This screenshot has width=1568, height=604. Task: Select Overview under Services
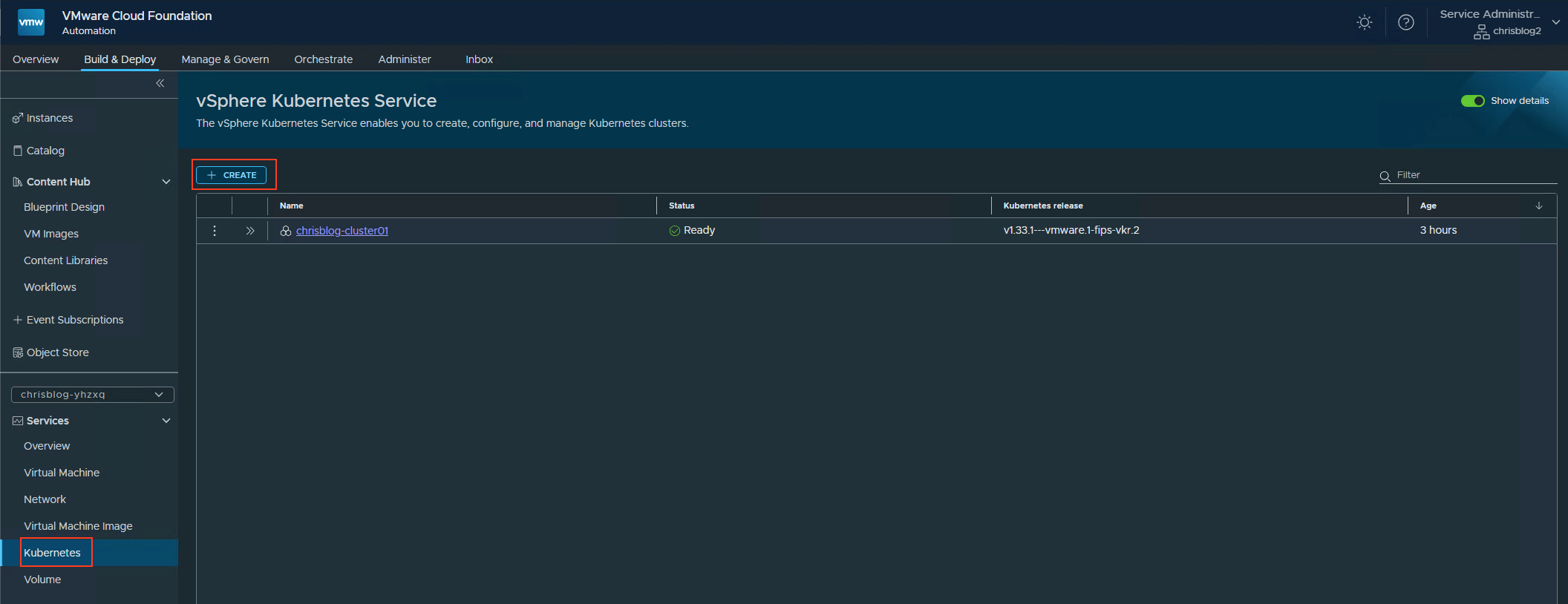click(x=47, y=446)
